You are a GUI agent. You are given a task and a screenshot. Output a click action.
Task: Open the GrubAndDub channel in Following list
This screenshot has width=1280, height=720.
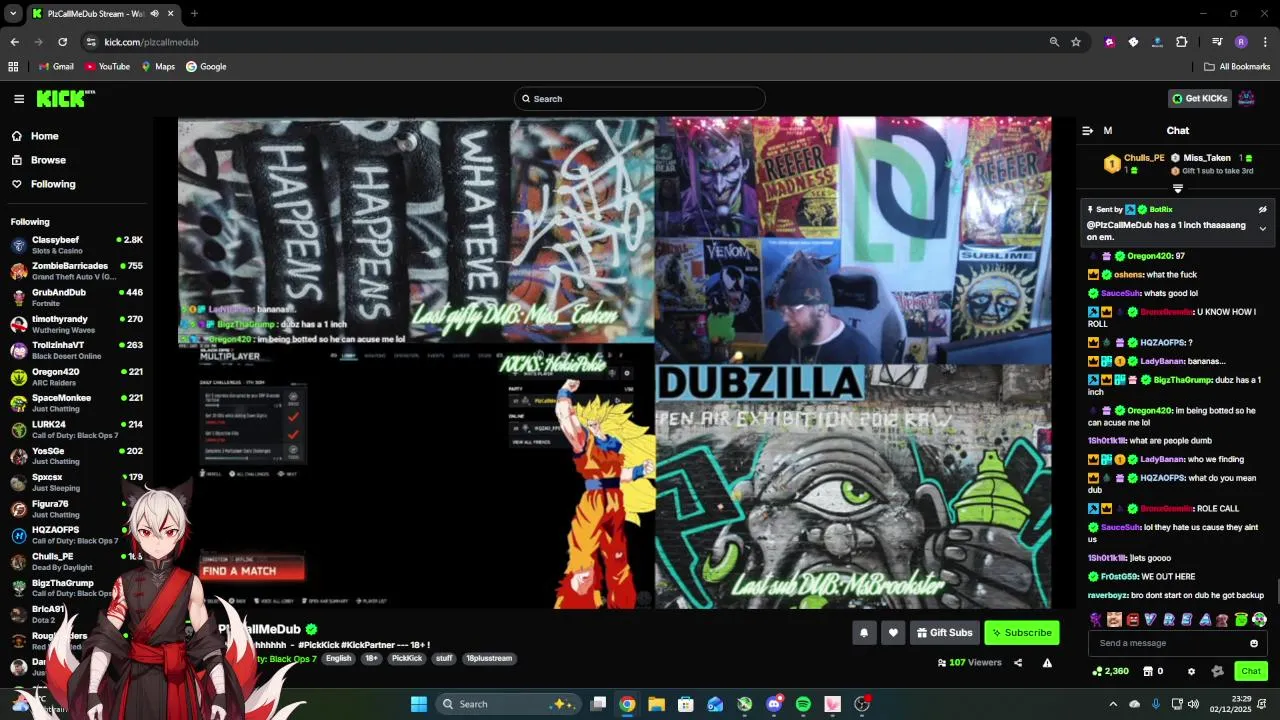(x=77, y=298)
